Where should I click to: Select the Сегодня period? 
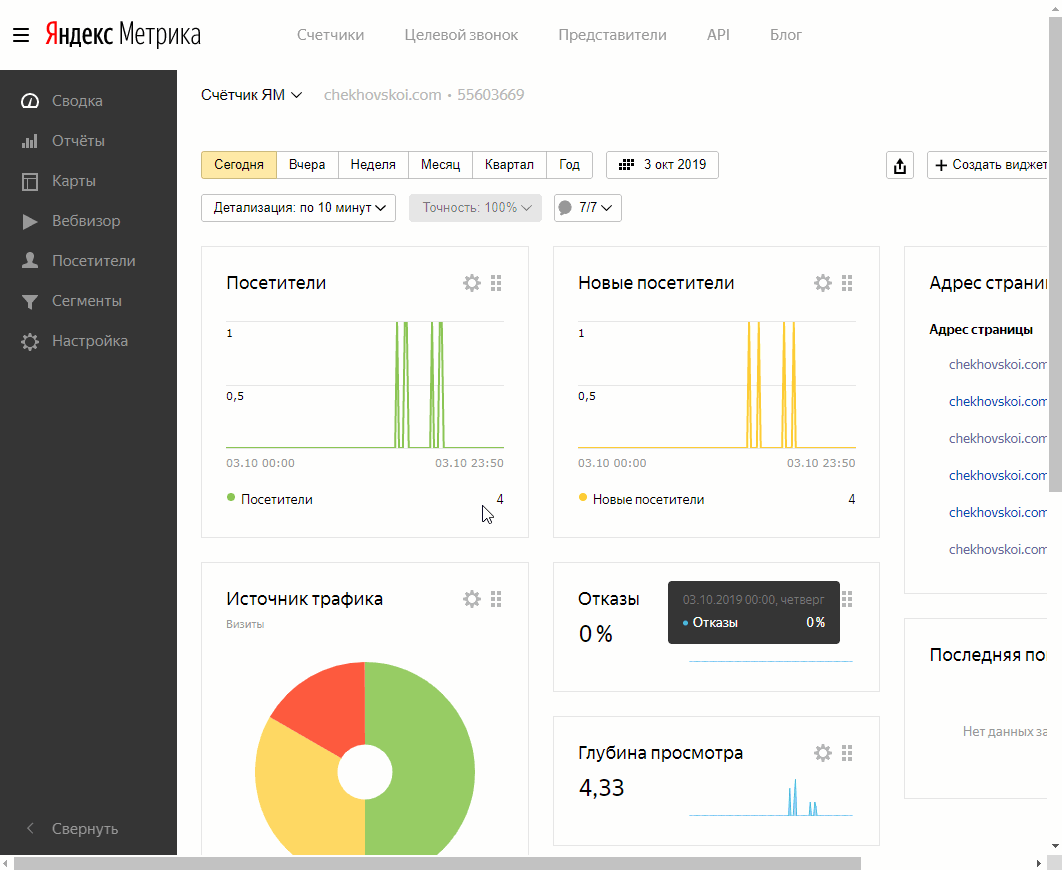pyautogui.click(x=239, y=165)
